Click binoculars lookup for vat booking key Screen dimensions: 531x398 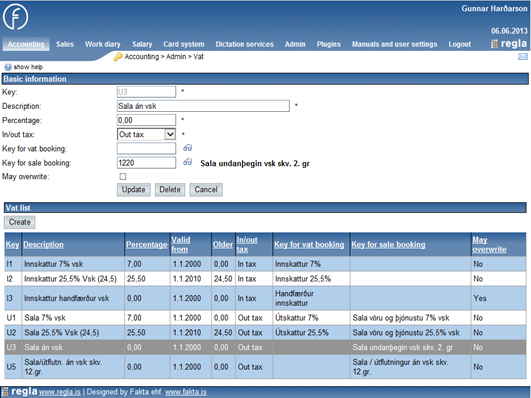tap(187, 148)
